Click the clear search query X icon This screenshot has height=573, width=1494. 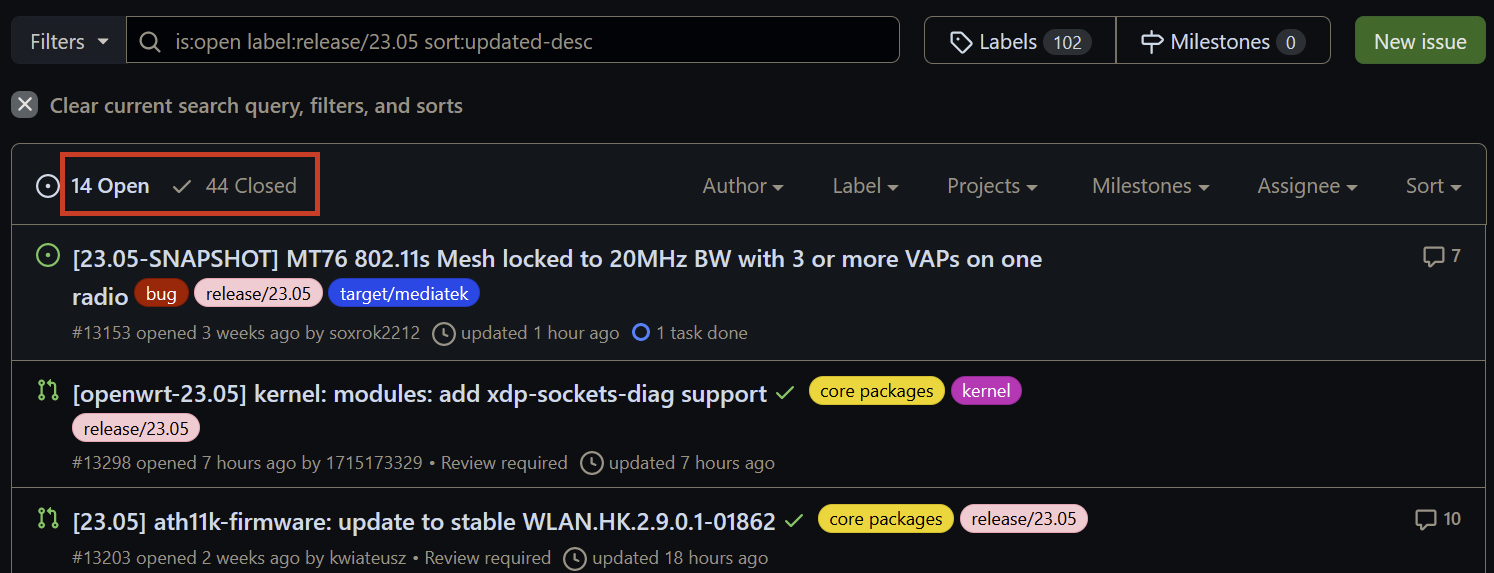point(25,105)
